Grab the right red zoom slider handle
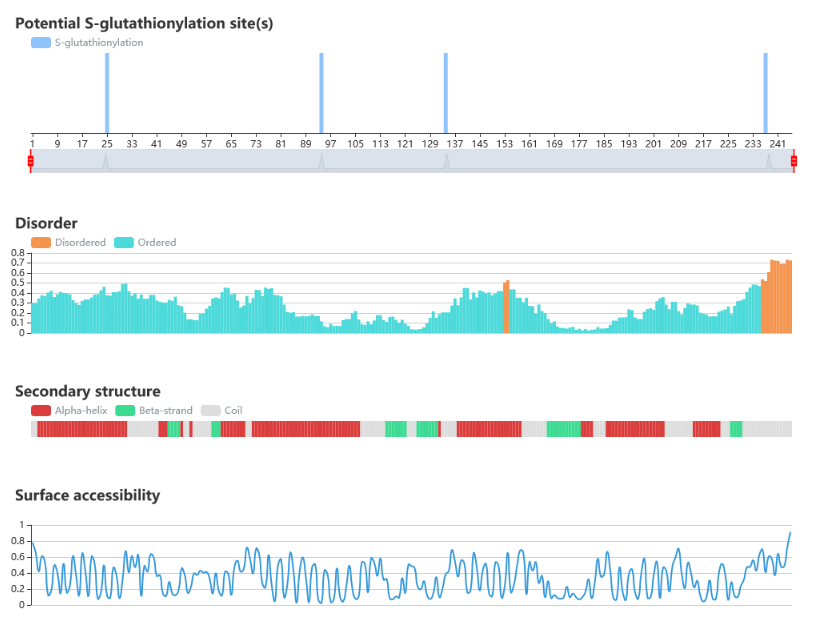821x621 pixels. point(794,161)
